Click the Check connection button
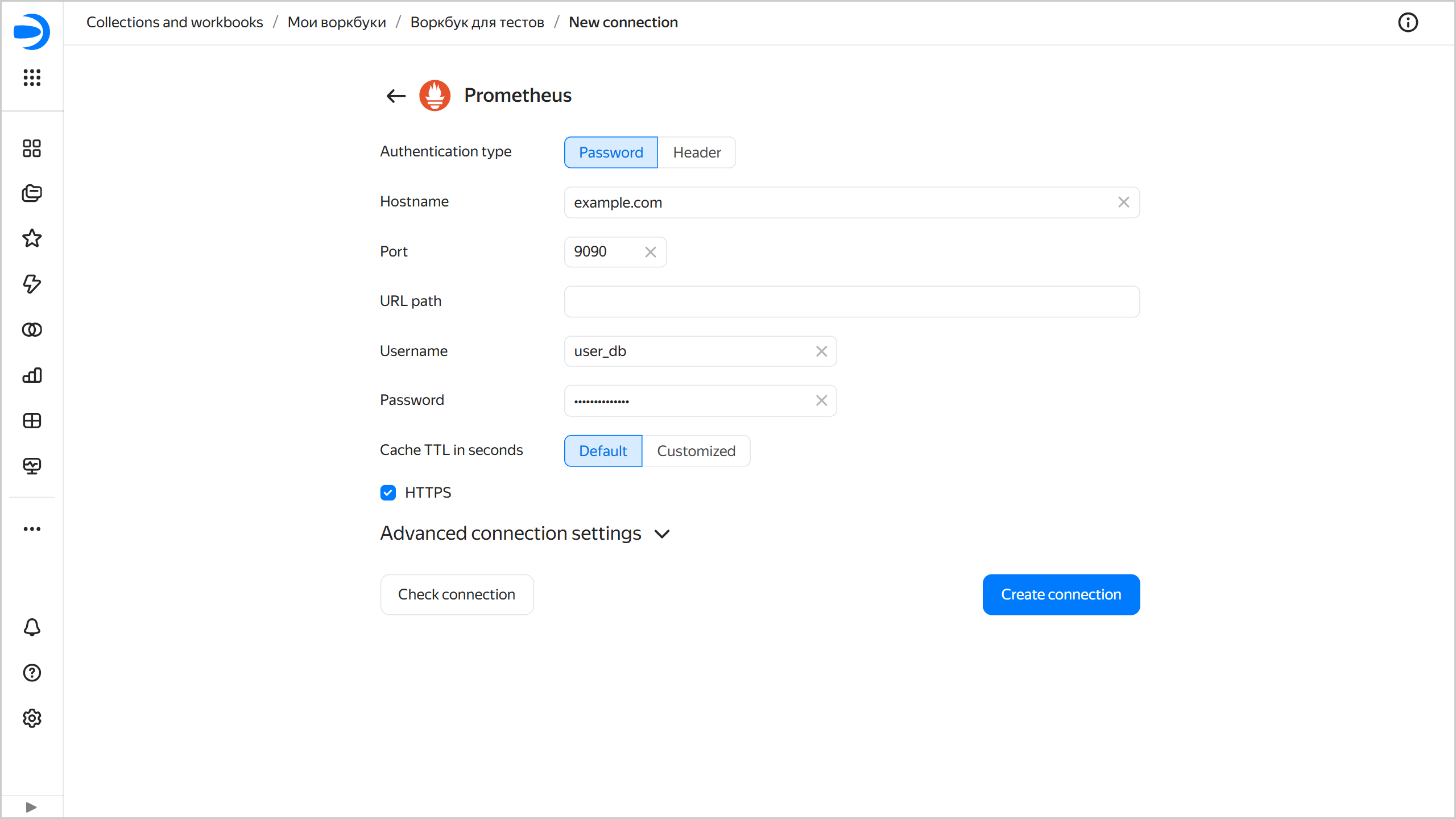This screenshot has height=819, width=1456. tap(457, 594)
